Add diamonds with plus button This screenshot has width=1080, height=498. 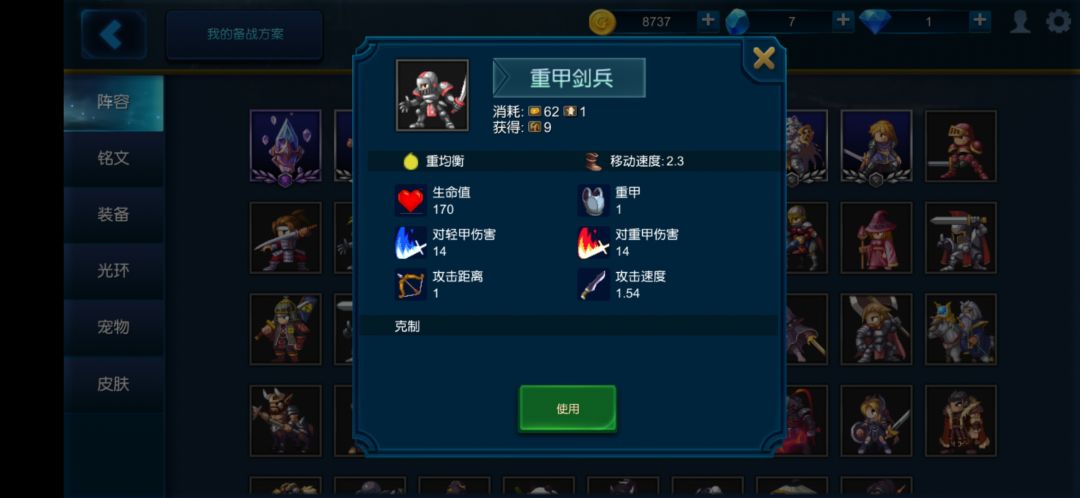pos(979,21)
